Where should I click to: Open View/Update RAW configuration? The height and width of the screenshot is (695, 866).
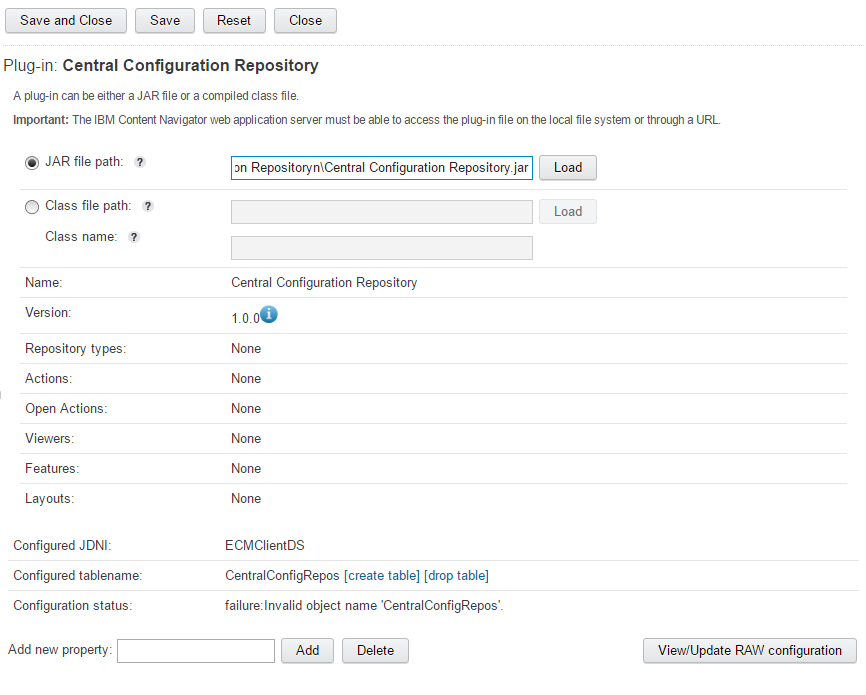coord(749,651)
